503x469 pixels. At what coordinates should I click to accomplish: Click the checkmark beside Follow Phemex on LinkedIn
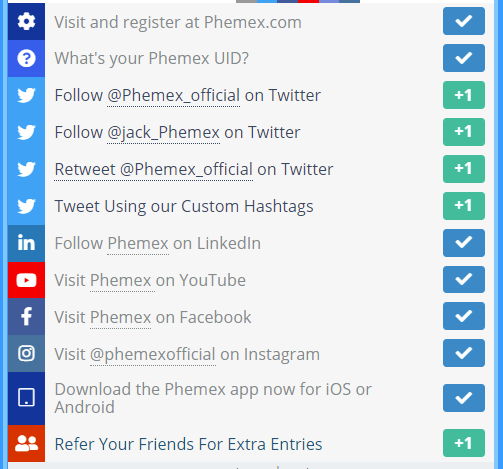click(464, 243)
